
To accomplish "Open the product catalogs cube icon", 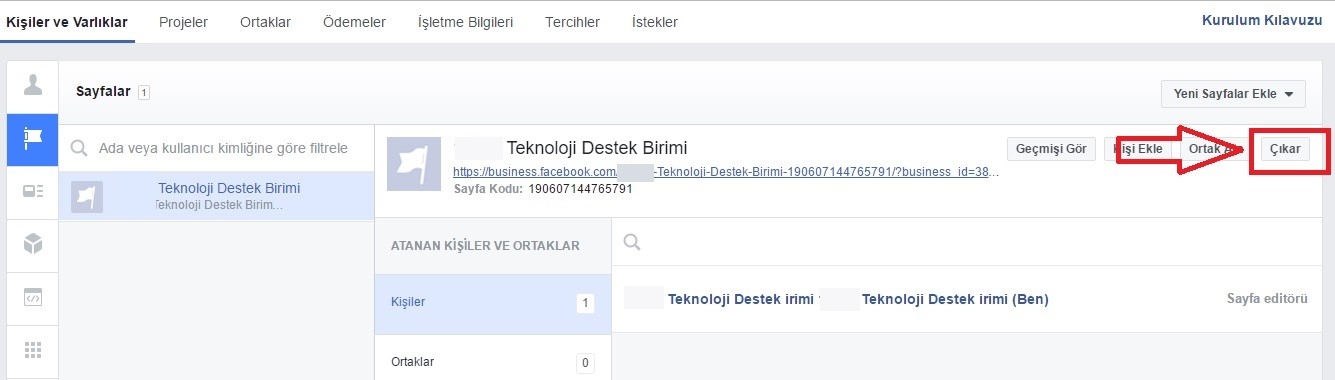I will tap(33, 244).
